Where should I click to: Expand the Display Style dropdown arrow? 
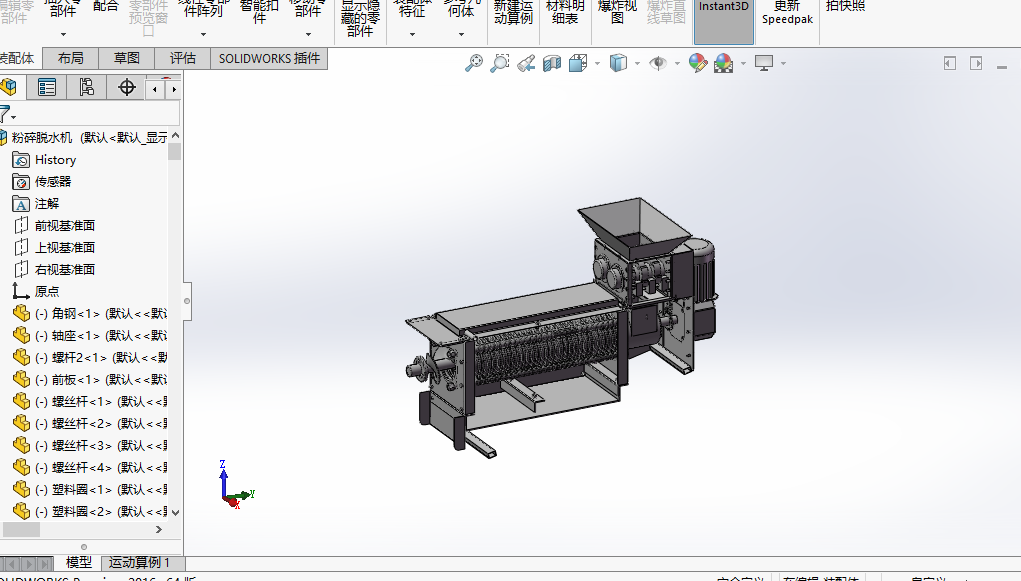(x=638, y=64)
